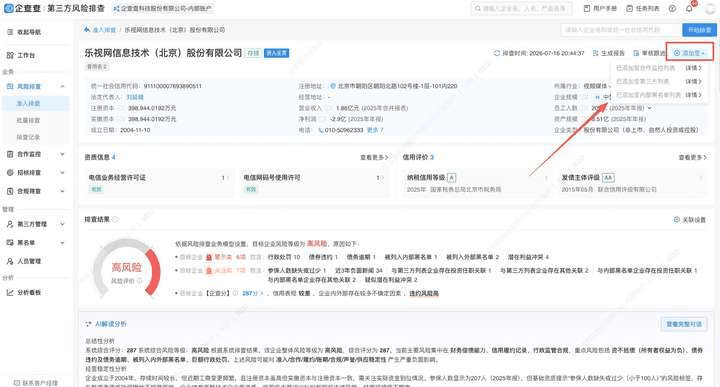Click the 查看完整对话 button
Image resolution: width=720 pixels, height=387 pixels.
(684, 324)
